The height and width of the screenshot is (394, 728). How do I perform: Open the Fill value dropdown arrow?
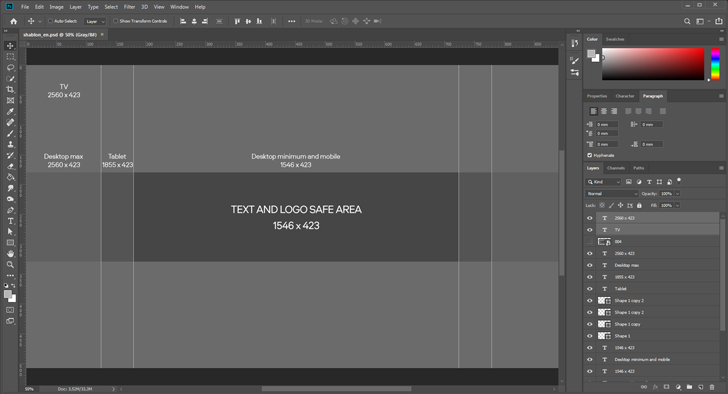pyautogui.click(x=677, y=205)
